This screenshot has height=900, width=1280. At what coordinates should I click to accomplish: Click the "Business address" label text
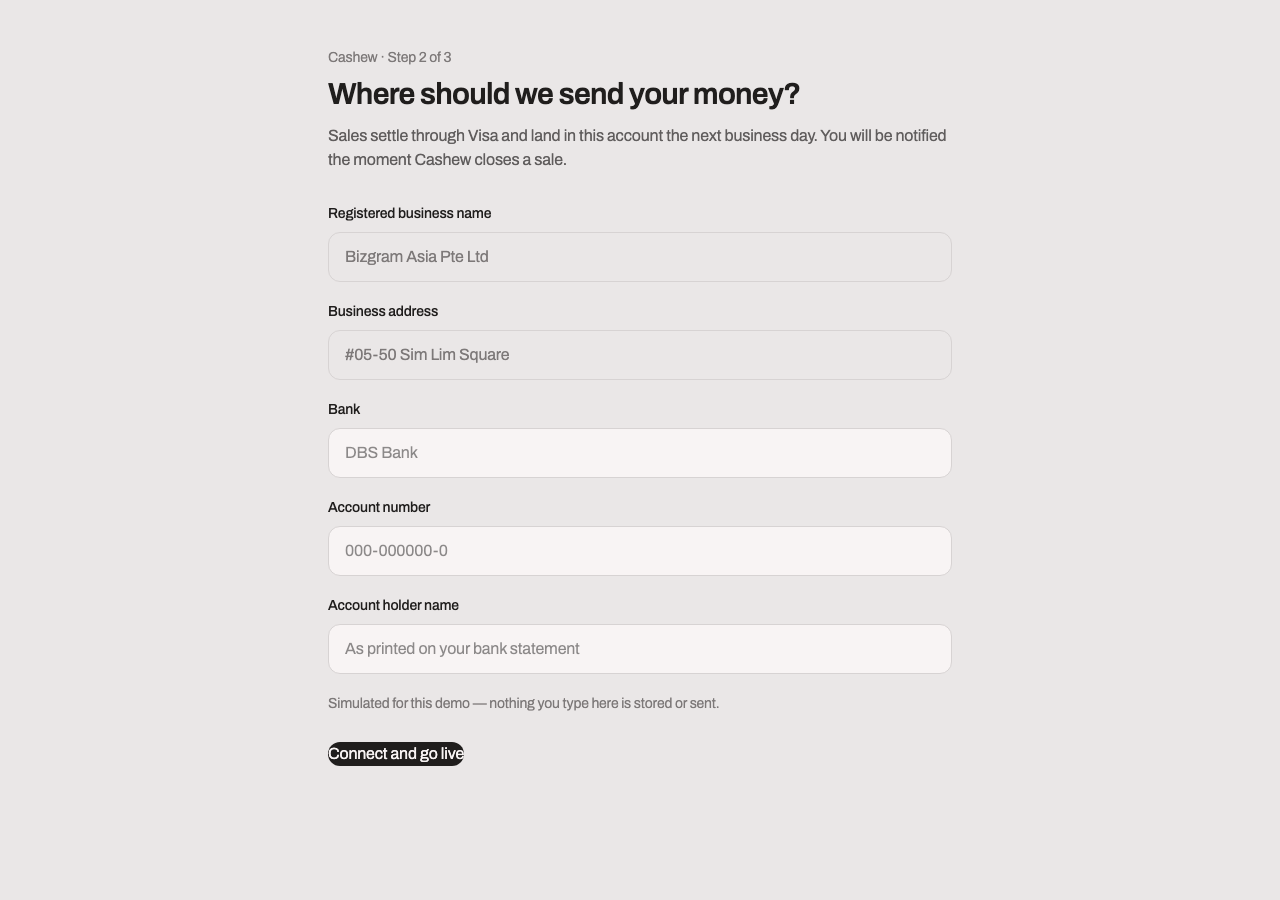pyautogui.click(x=383, y=311)
